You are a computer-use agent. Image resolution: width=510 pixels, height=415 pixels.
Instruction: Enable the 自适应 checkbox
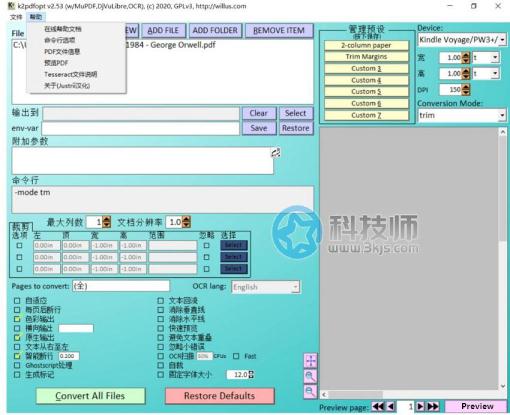[17, 301]
